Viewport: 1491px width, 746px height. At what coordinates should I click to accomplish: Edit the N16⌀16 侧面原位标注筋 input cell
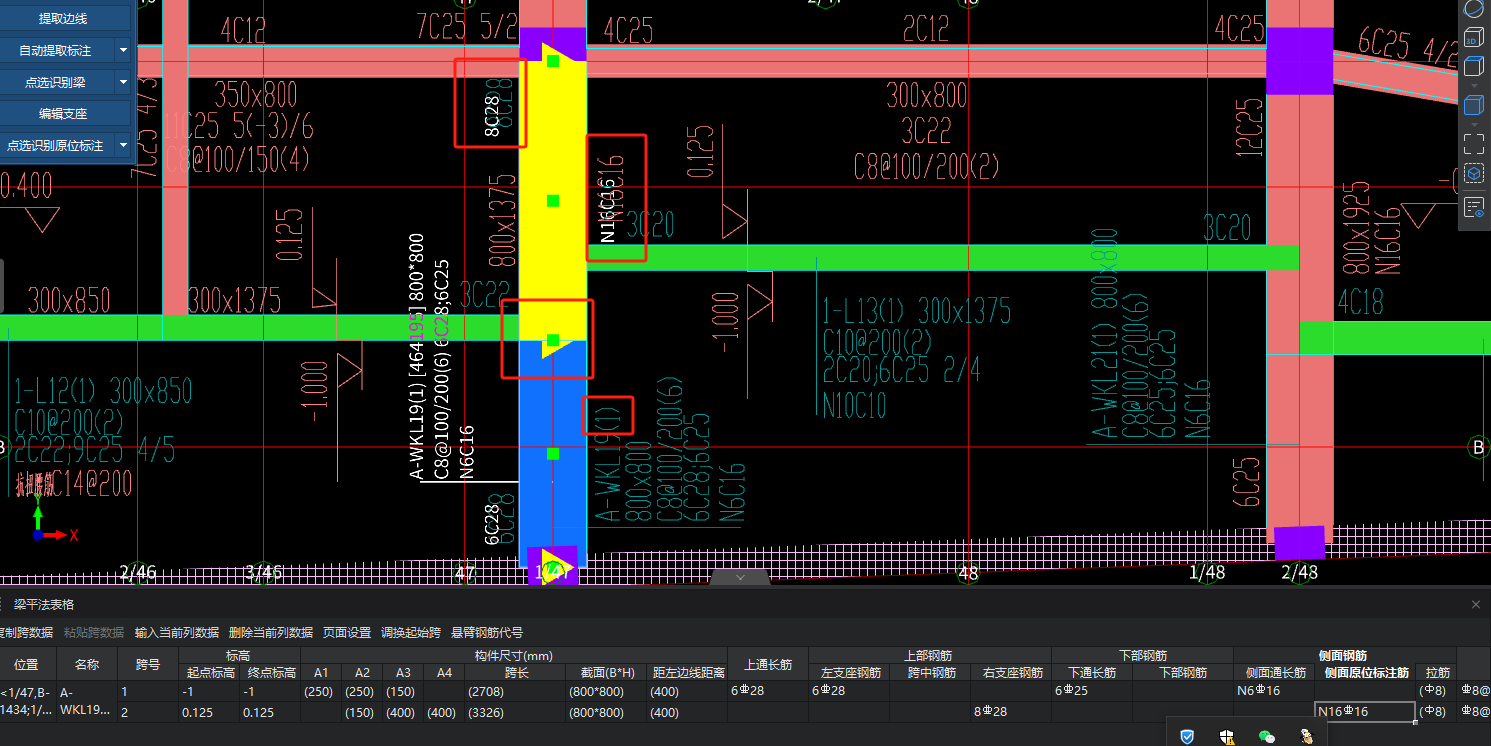pyautogui.click(x=1364, y=711)
